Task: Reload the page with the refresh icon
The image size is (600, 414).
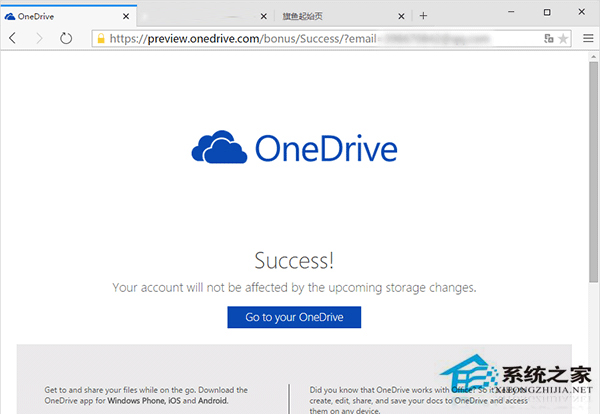Action: pos(66,38)
